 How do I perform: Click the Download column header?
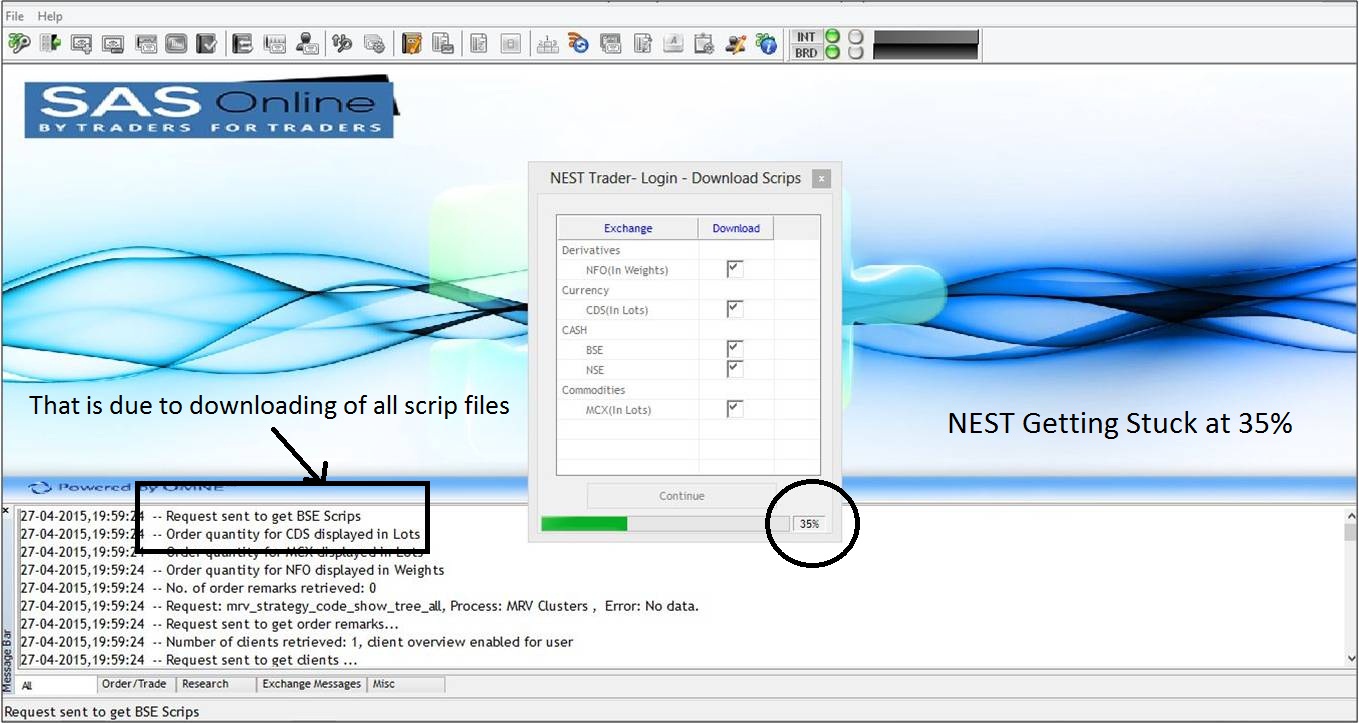point(736,228)
